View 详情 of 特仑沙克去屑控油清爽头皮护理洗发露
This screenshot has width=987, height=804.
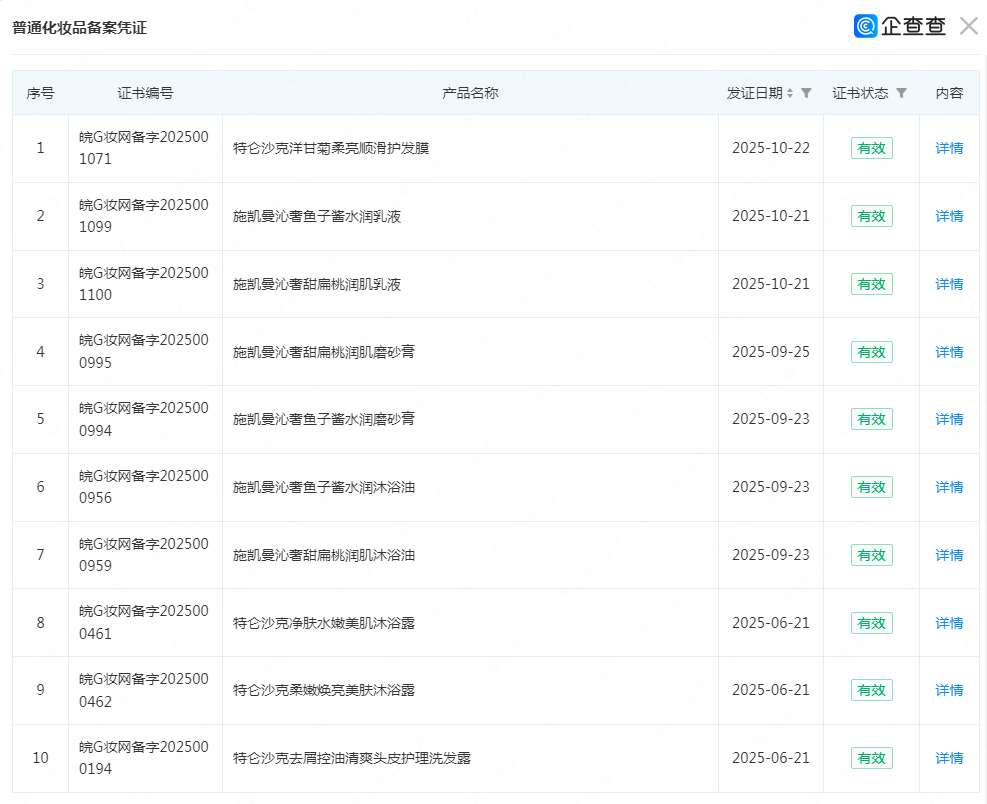tap(949, 758)
